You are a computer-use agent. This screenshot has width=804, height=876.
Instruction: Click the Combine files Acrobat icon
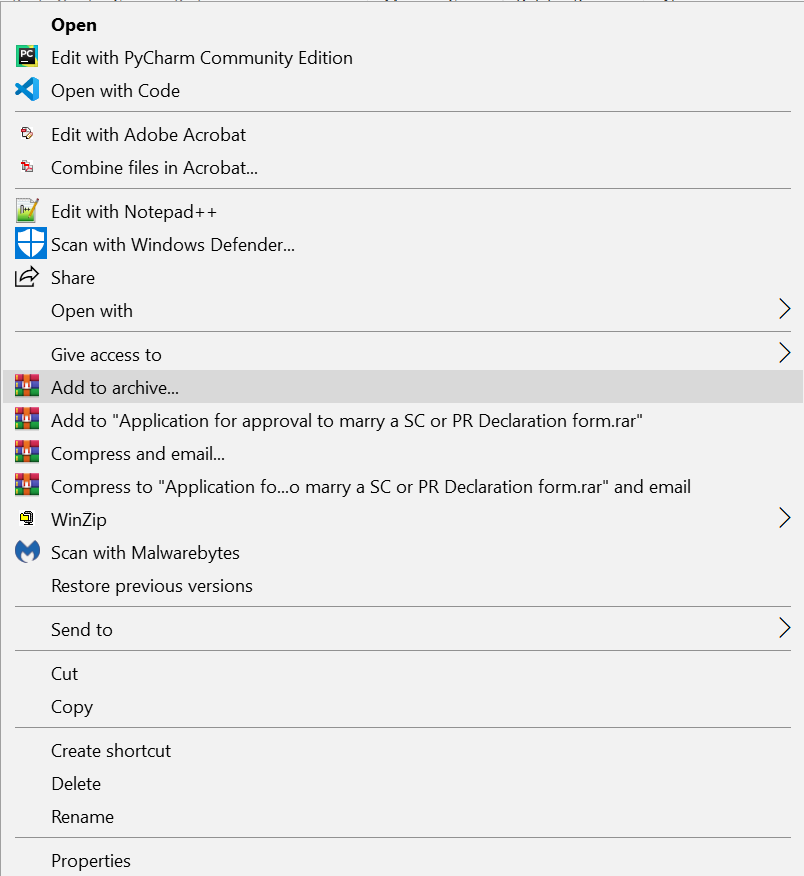point(27,167)
